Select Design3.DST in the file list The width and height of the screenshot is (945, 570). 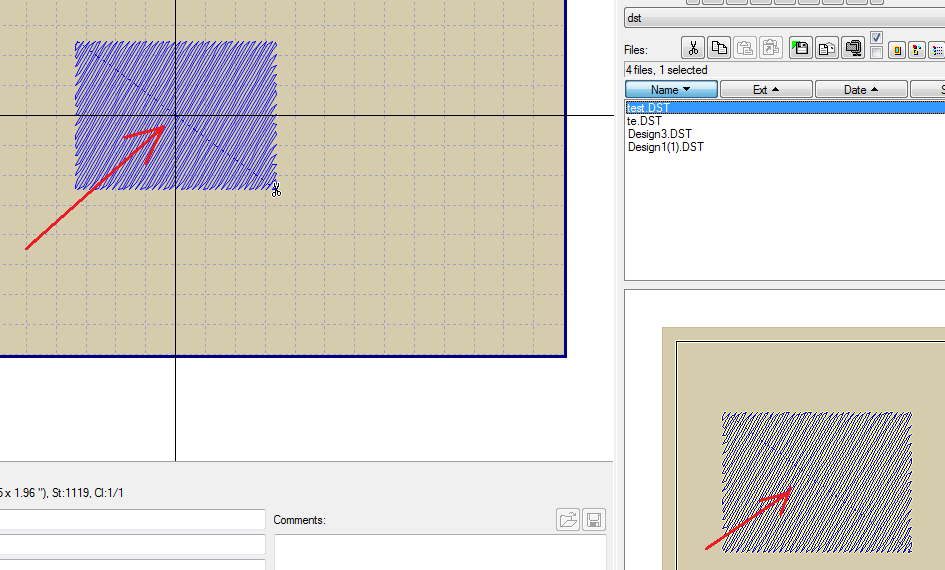[x=659, y=134]
